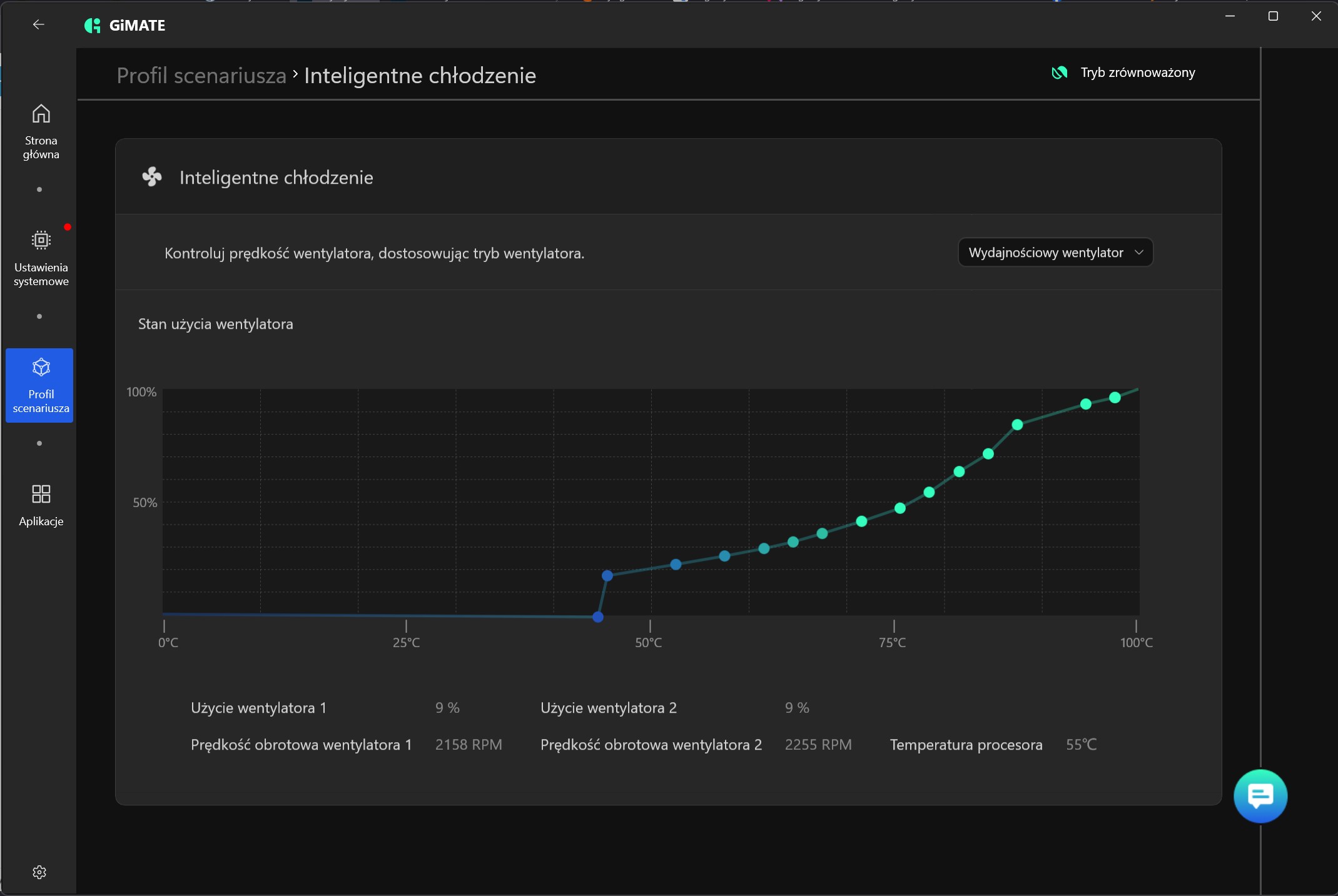Open settings gear at sidebar bottom
1338x896 pixels.
(39, 872)
